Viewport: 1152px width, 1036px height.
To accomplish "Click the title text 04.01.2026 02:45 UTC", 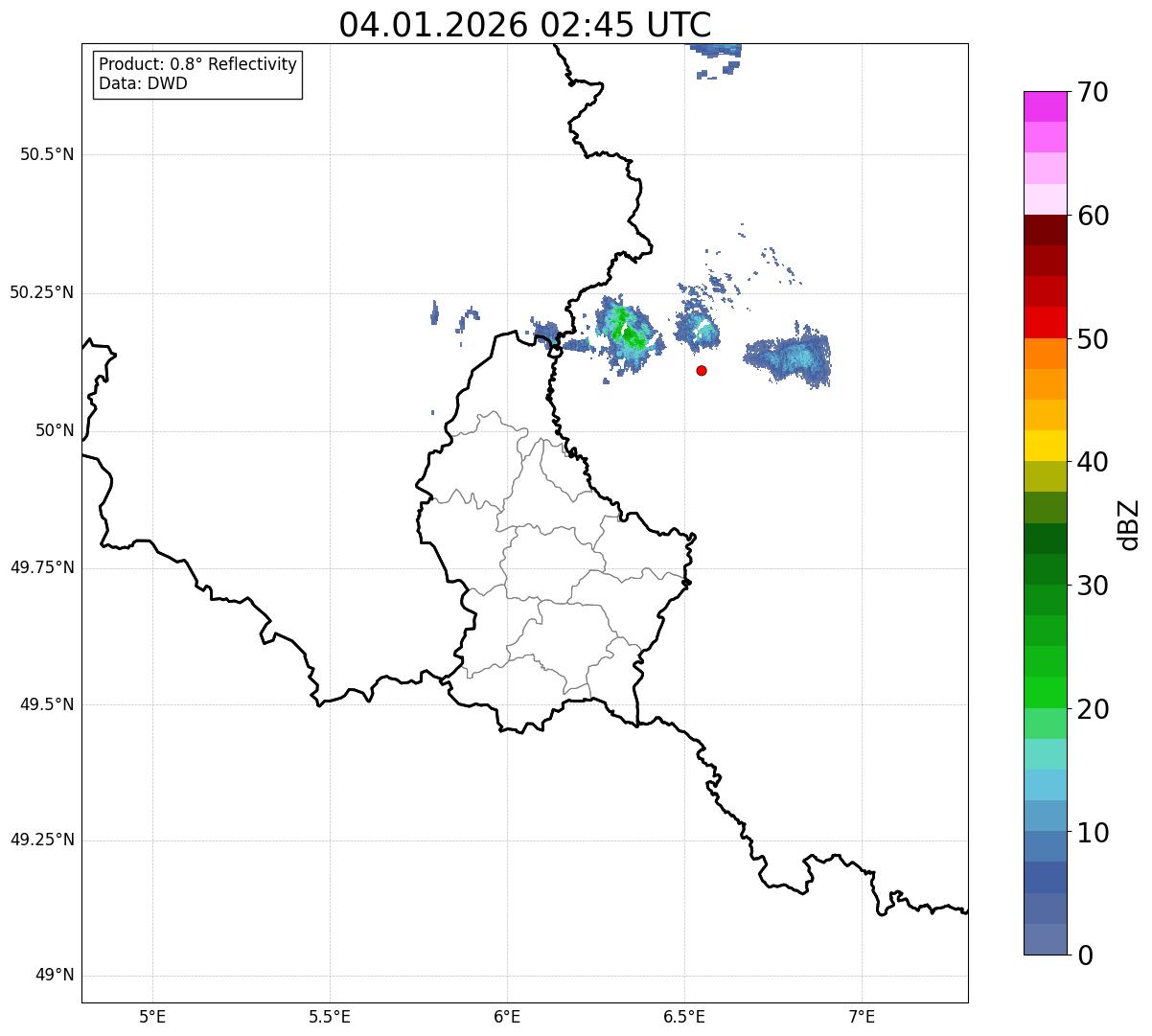I will pos(525,24).
